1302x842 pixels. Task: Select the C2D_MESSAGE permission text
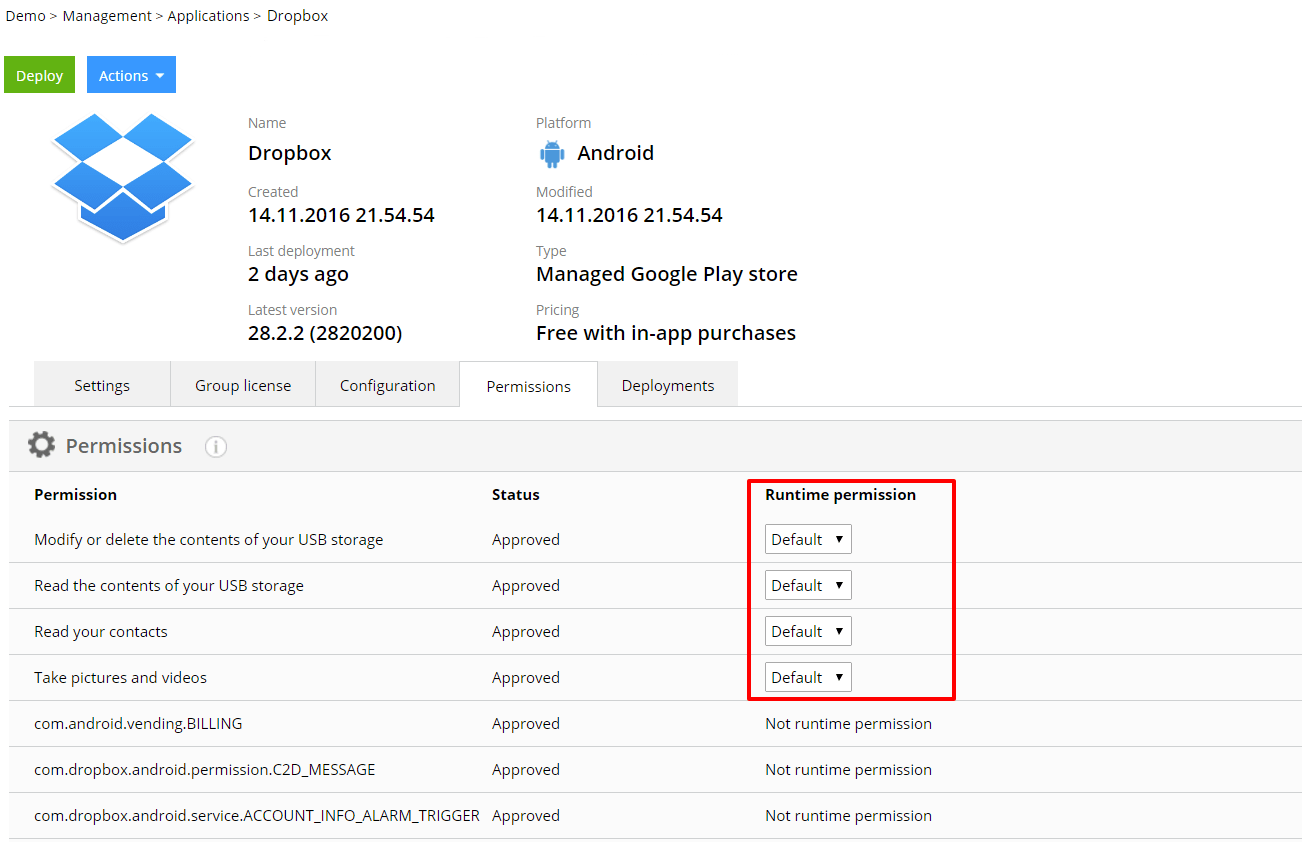(205, 769)
